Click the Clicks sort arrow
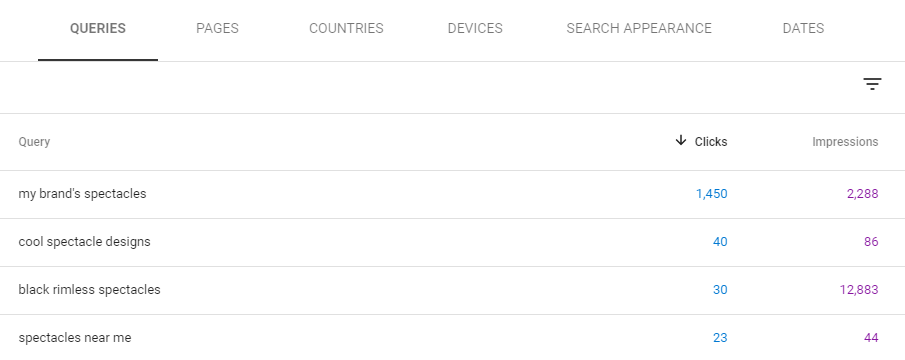The width and height of the screenshot is (905, 360). 681,140
